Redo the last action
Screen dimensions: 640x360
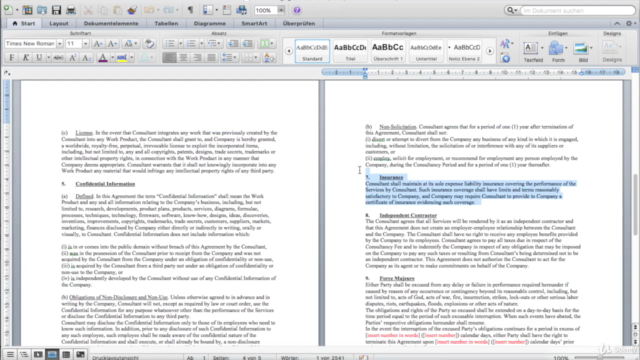169,10
